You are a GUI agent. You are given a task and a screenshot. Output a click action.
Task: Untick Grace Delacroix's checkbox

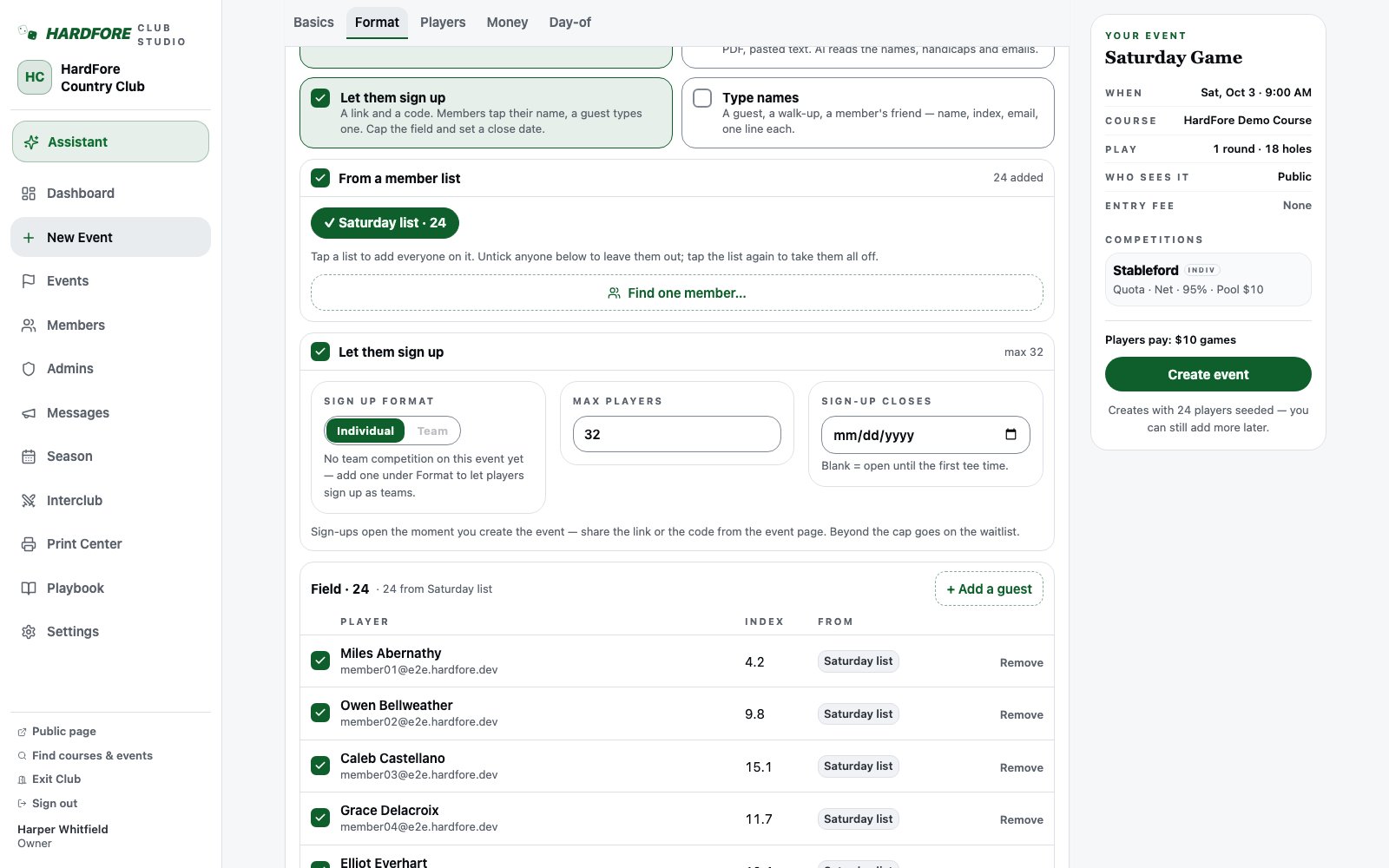click(320, 818)
